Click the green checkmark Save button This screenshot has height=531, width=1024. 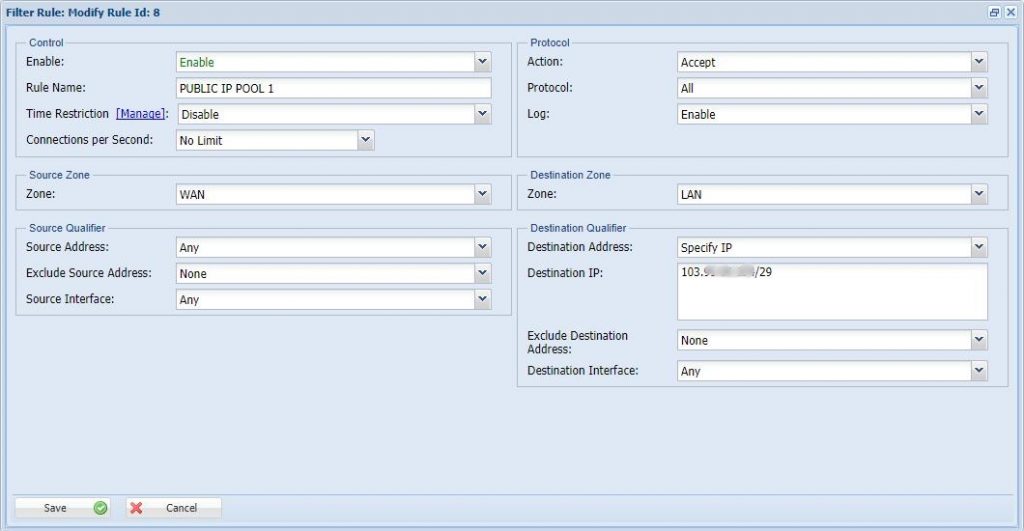pos(62,508)
